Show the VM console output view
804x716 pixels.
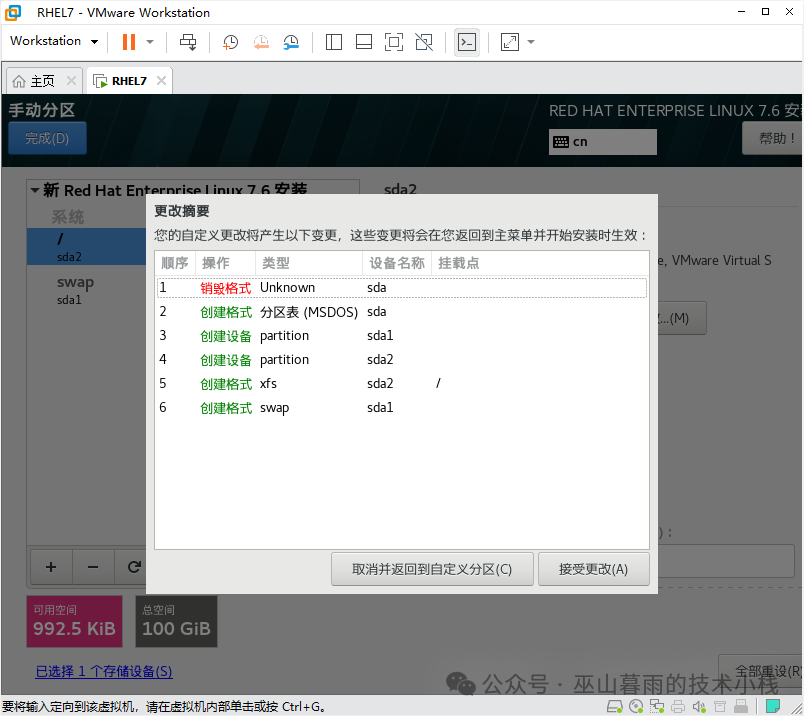point(466,42)
